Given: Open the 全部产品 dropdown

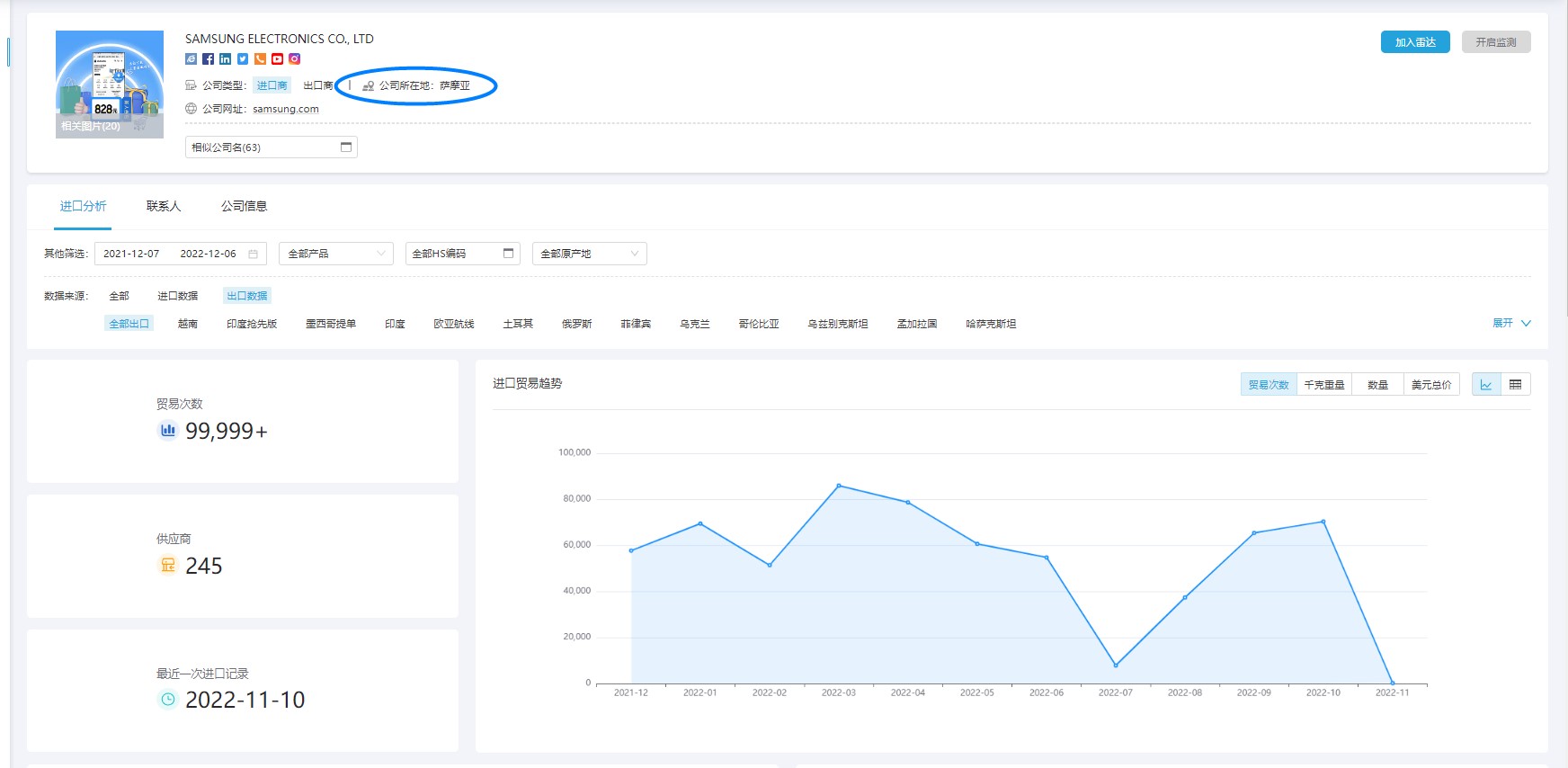Looking at the screenshot, I should click(x=336, y=254).
